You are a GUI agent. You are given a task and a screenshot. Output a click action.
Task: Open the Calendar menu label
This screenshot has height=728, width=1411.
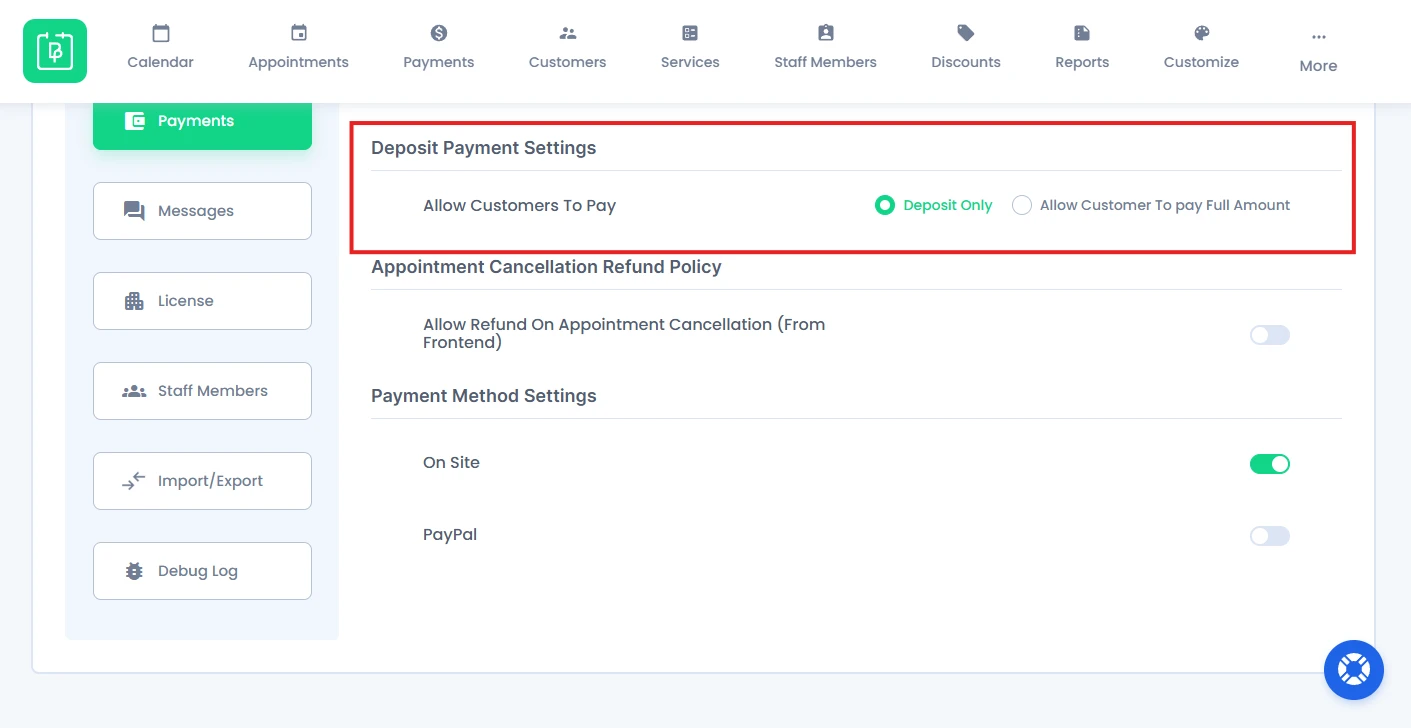pyautogui.click(x=161, y=62)
